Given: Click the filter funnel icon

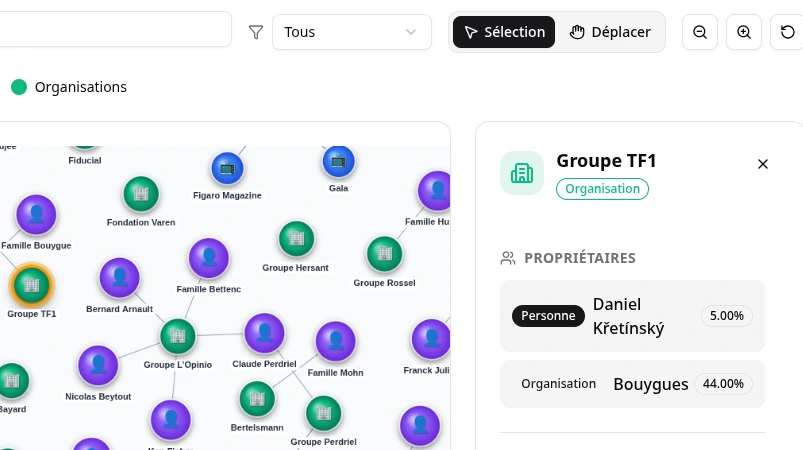Looking at the screenshot, I should pyautogui.click(x=256, y=32).
